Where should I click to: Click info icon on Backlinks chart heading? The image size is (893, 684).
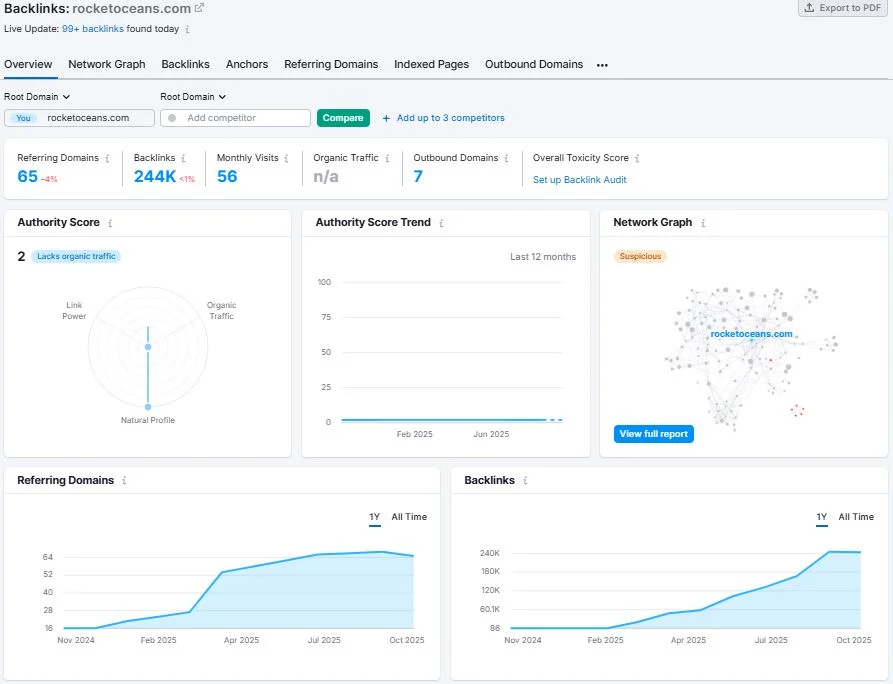(525, 481)
